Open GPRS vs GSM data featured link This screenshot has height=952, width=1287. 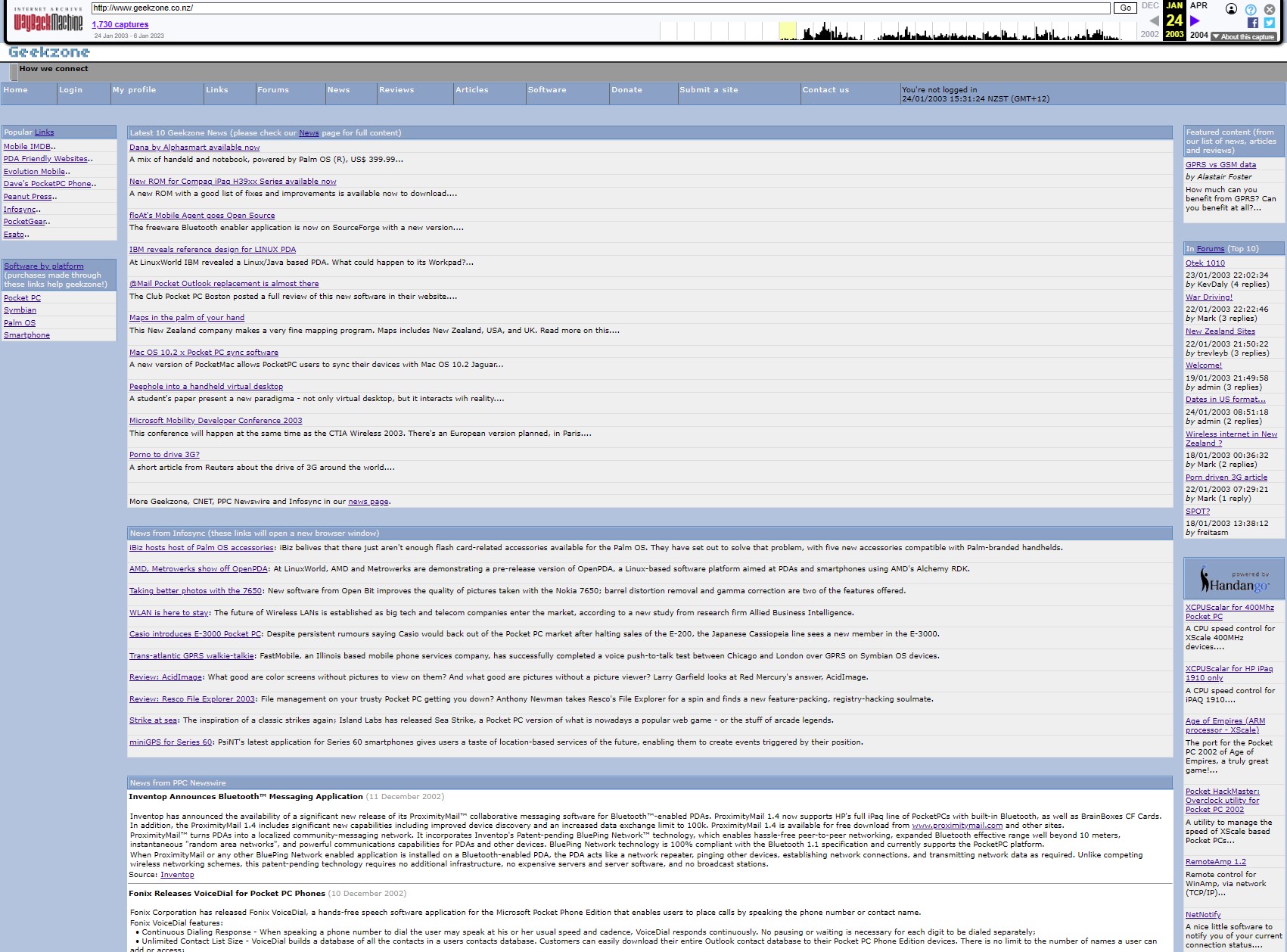pos(1220,165)
